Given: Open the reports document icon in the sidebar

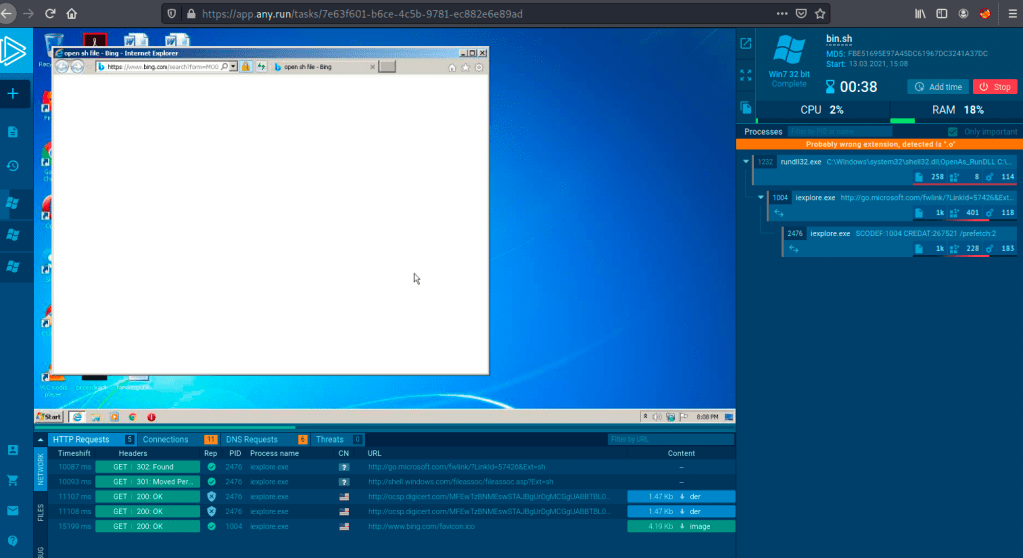Looking at the screenshot, I should point(13,131).
